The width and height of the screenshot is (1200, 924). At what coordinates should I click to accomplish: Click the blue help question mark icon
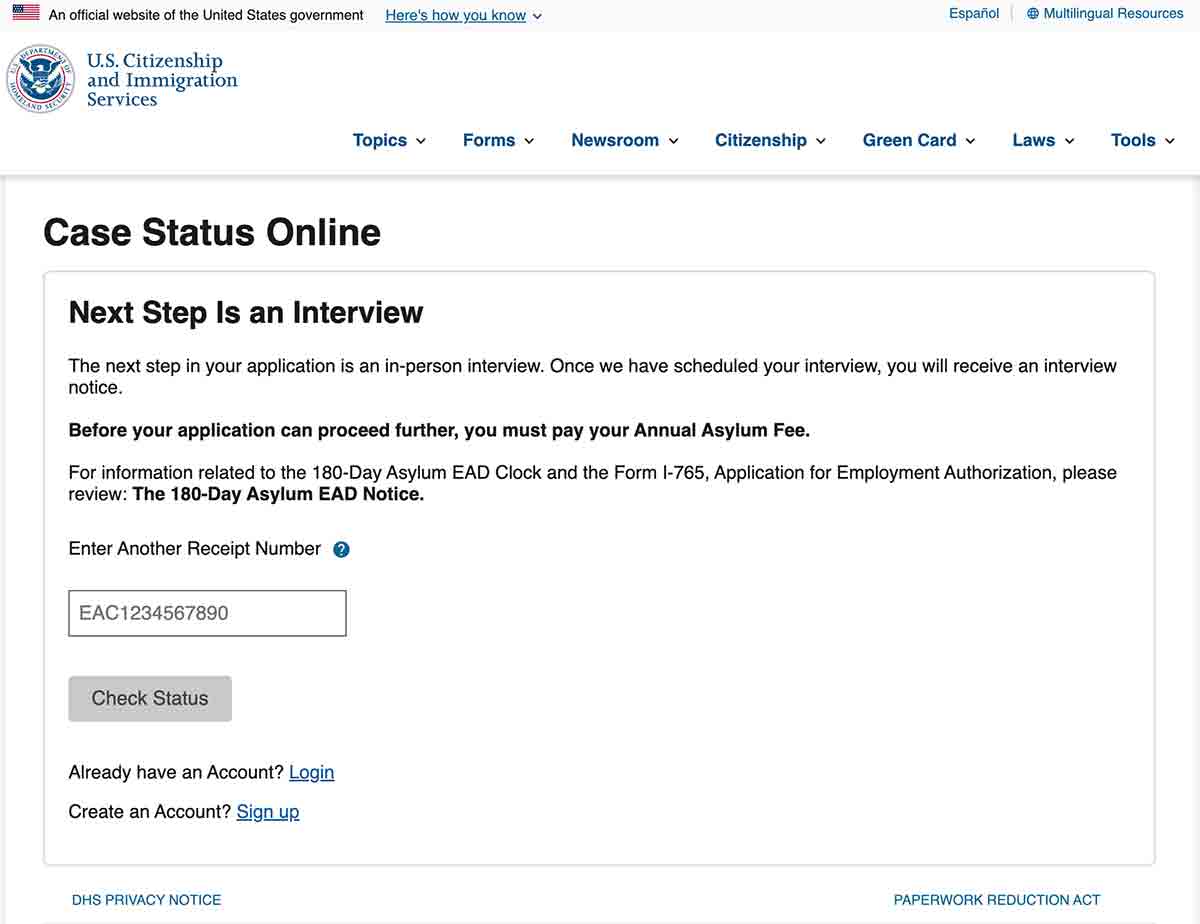point(341,549)
